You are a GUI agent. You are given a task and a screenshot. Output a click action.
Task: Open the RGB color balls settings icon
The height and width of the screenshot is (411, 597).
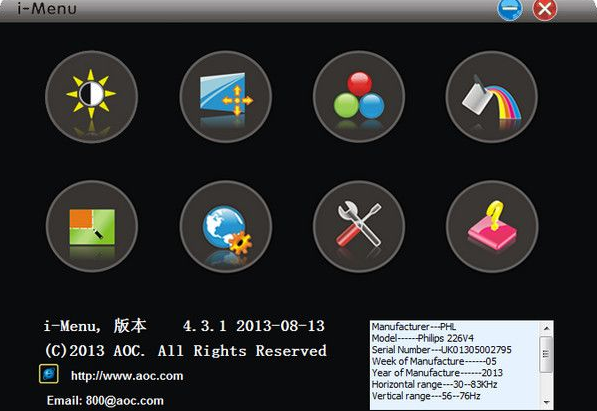coord(359,97)
